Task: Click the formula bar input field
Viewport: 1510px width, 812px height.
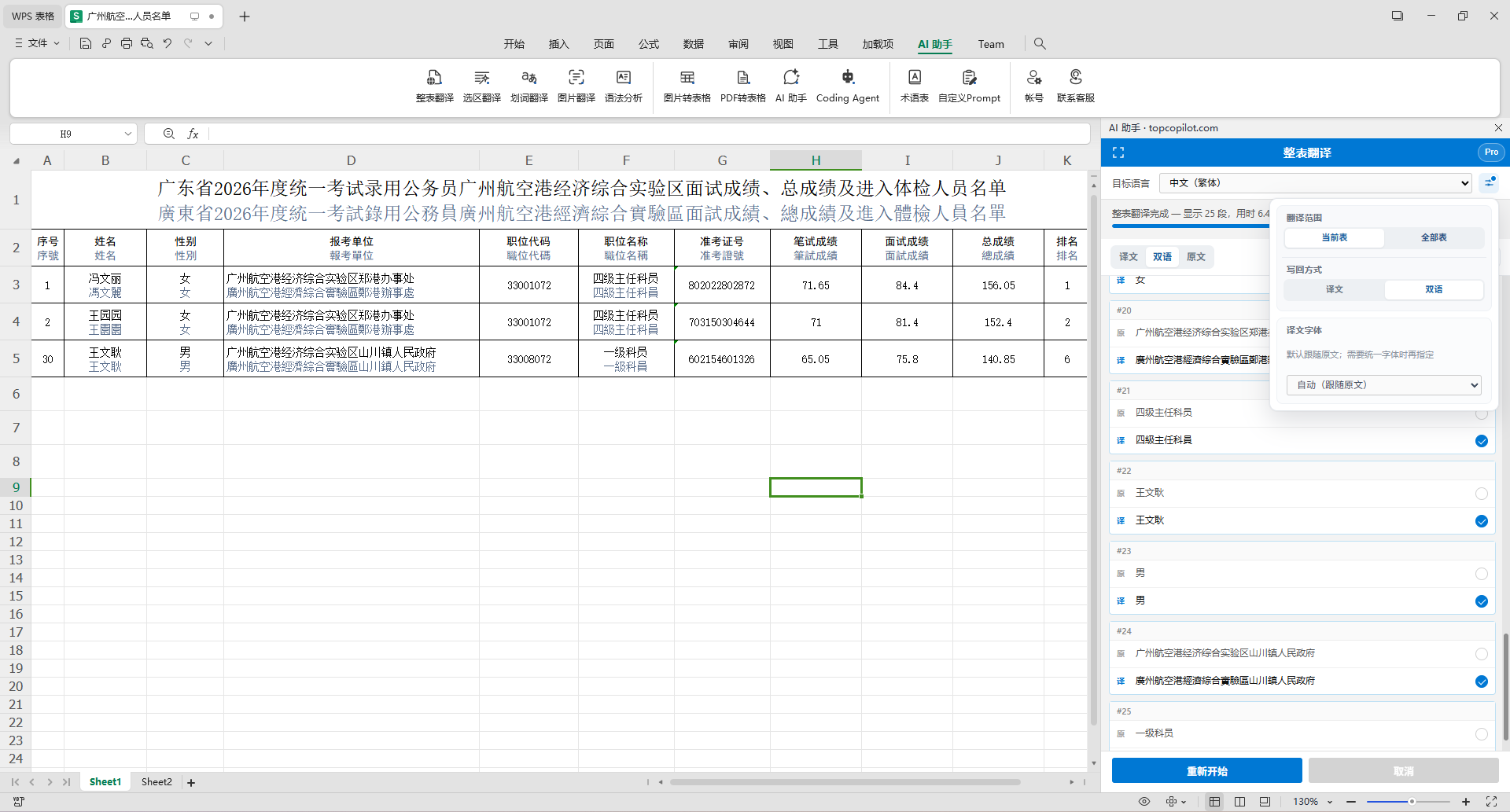Action: point(649,134)
